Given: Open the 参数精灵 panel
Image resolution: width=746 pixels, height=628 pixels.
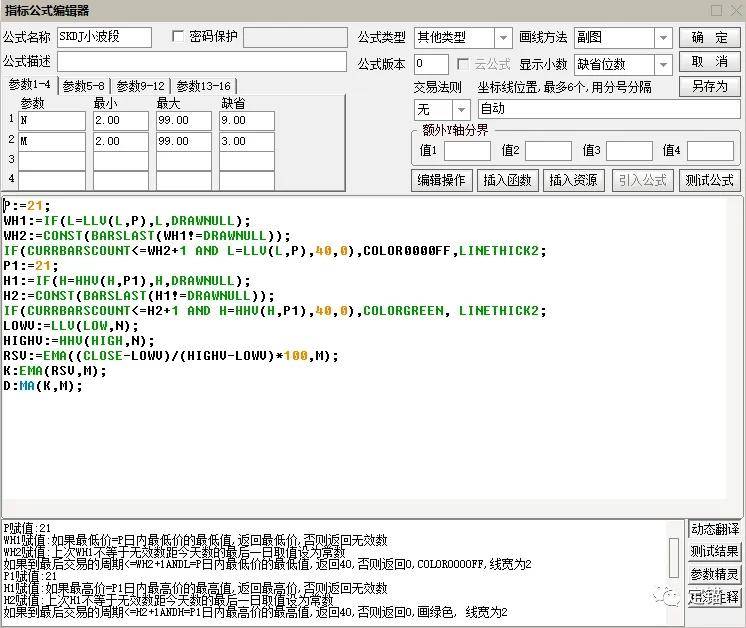Looking at the screenshot, I should 715,574.
